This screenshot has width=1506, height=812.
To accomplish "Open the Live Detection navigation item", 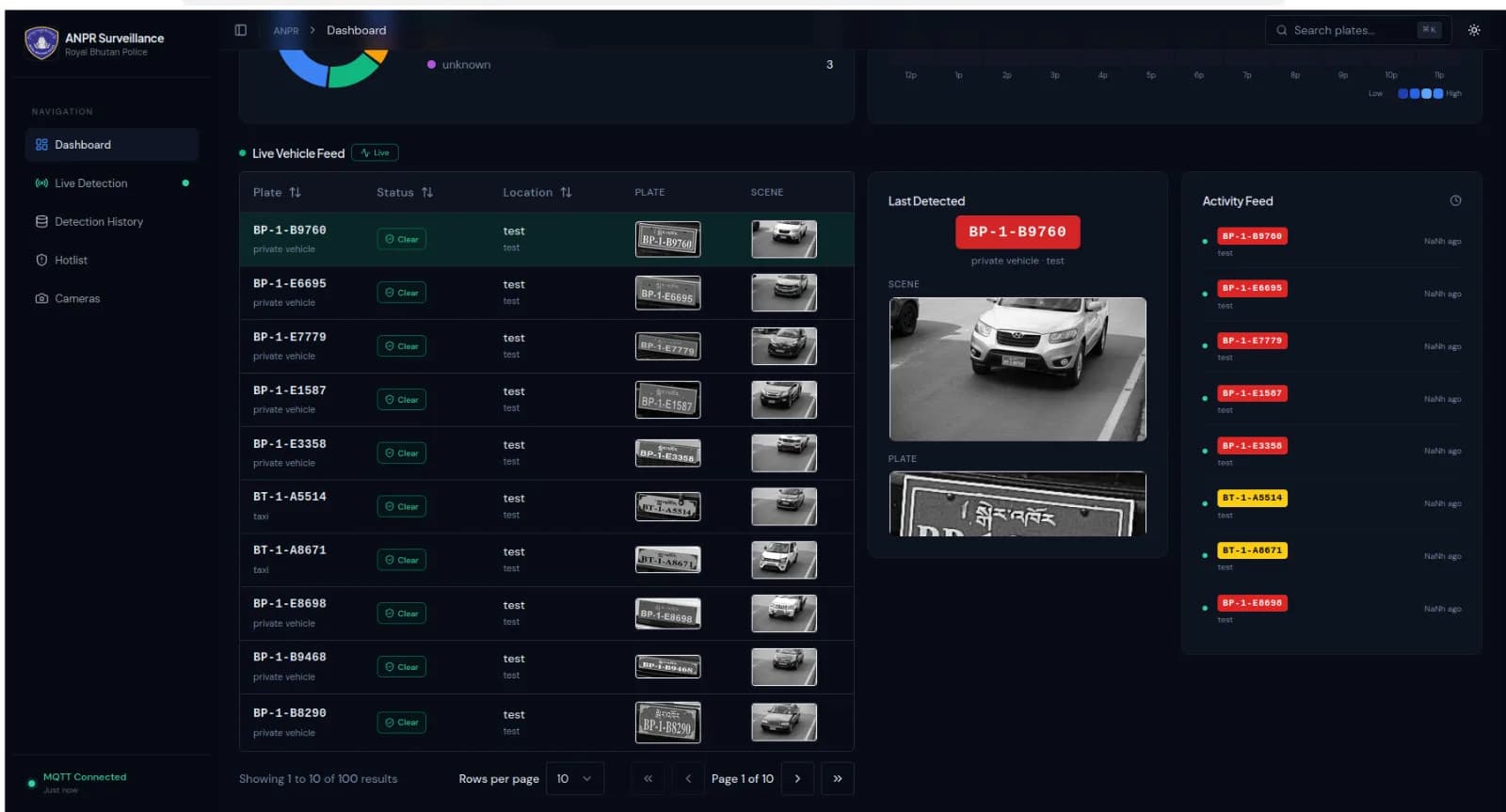I will [x=112, y=183].
